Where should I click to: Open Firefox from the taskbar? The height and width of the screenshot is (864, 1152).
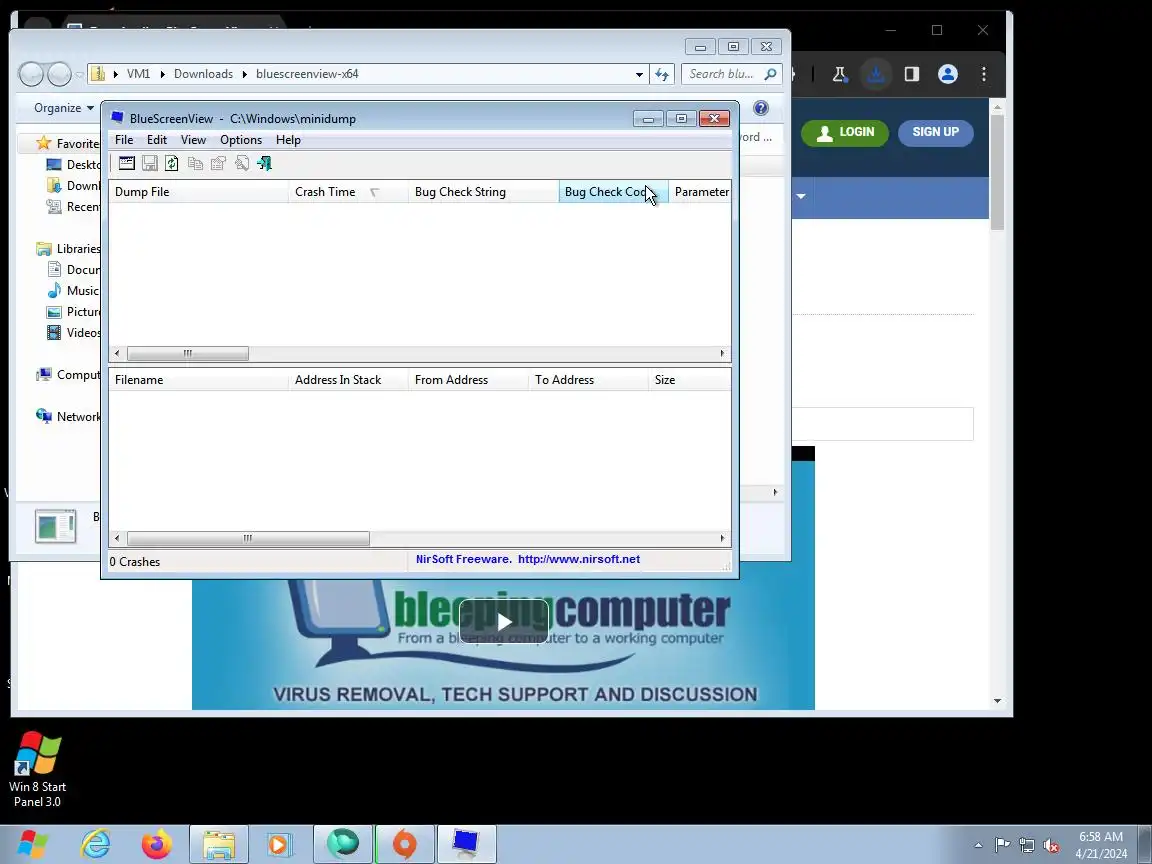point(156,844)
